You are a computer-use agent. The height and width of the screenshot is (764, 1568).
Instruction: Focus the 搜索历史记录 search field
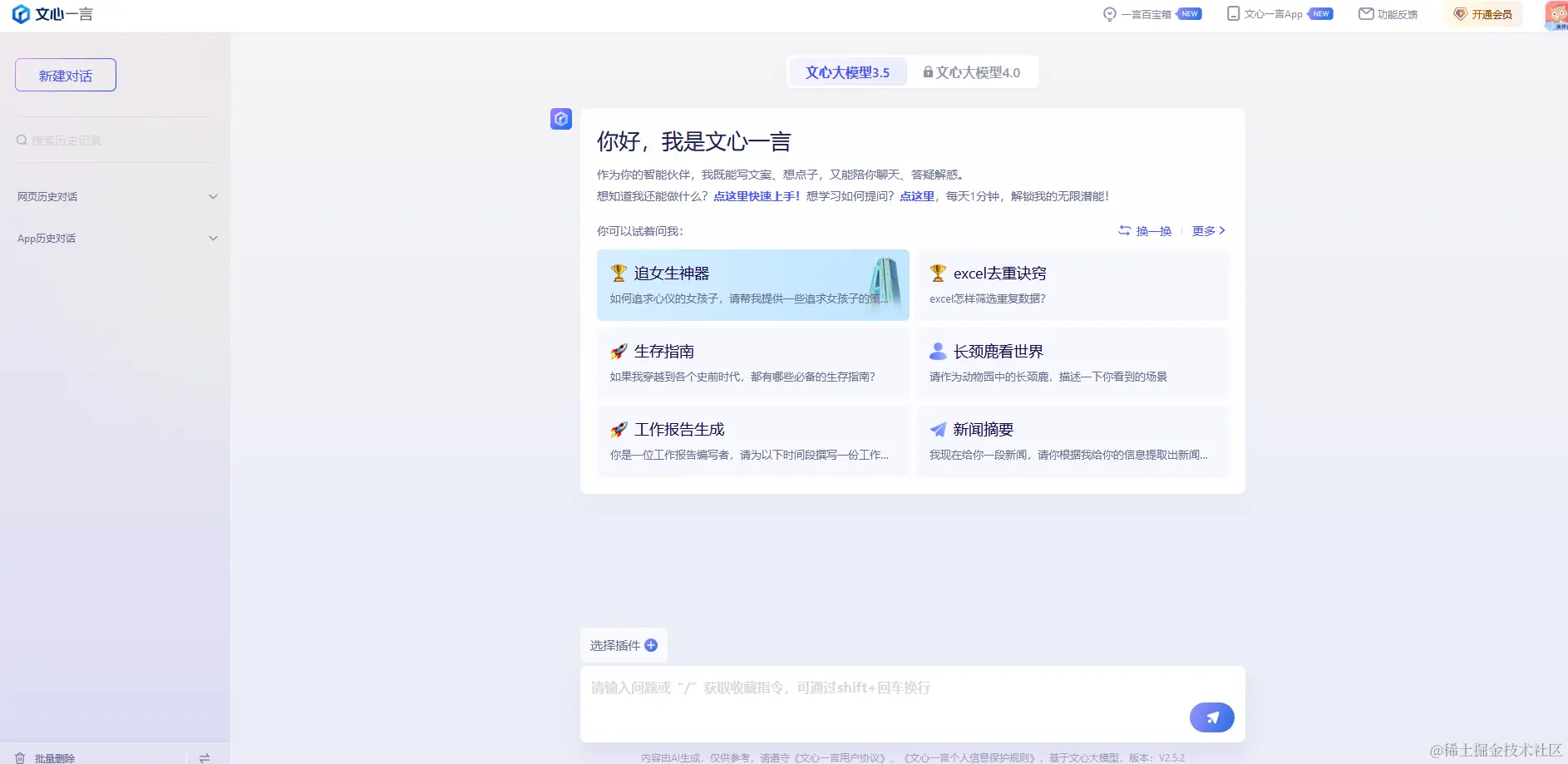115,140
